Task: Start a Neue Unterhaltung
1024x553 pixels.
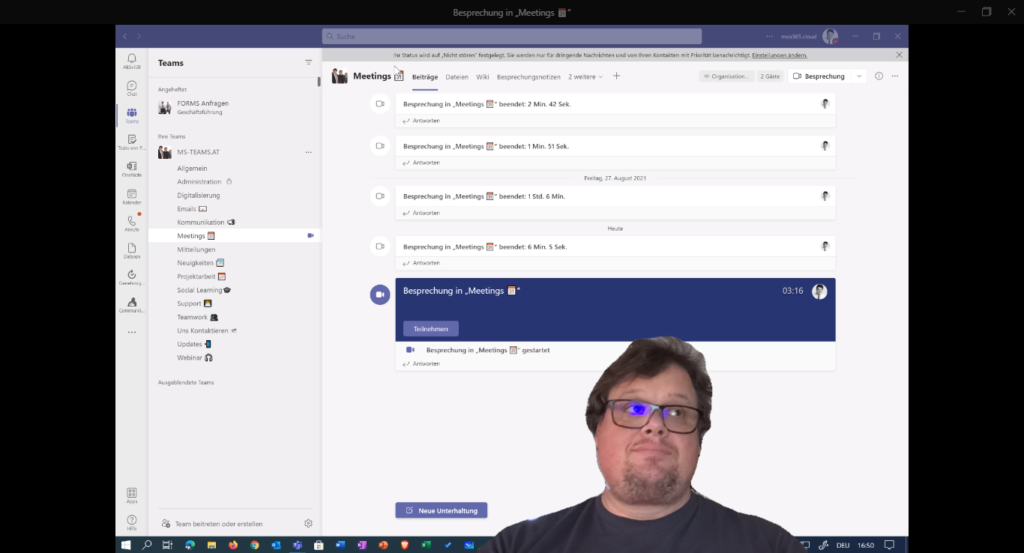Action: [x=441, y=511]
